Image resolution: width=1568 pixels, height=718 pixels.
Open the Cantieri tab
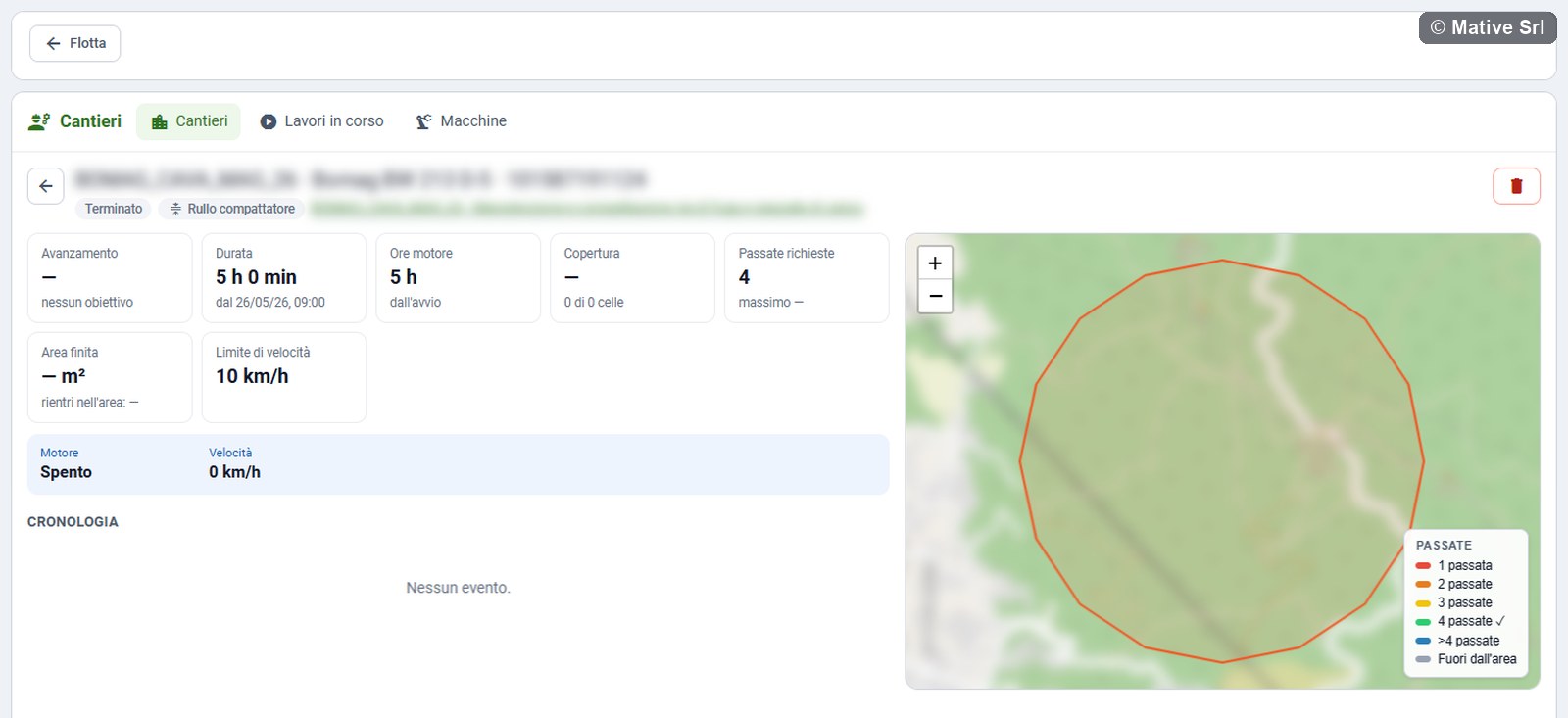[x=188, y=121]
